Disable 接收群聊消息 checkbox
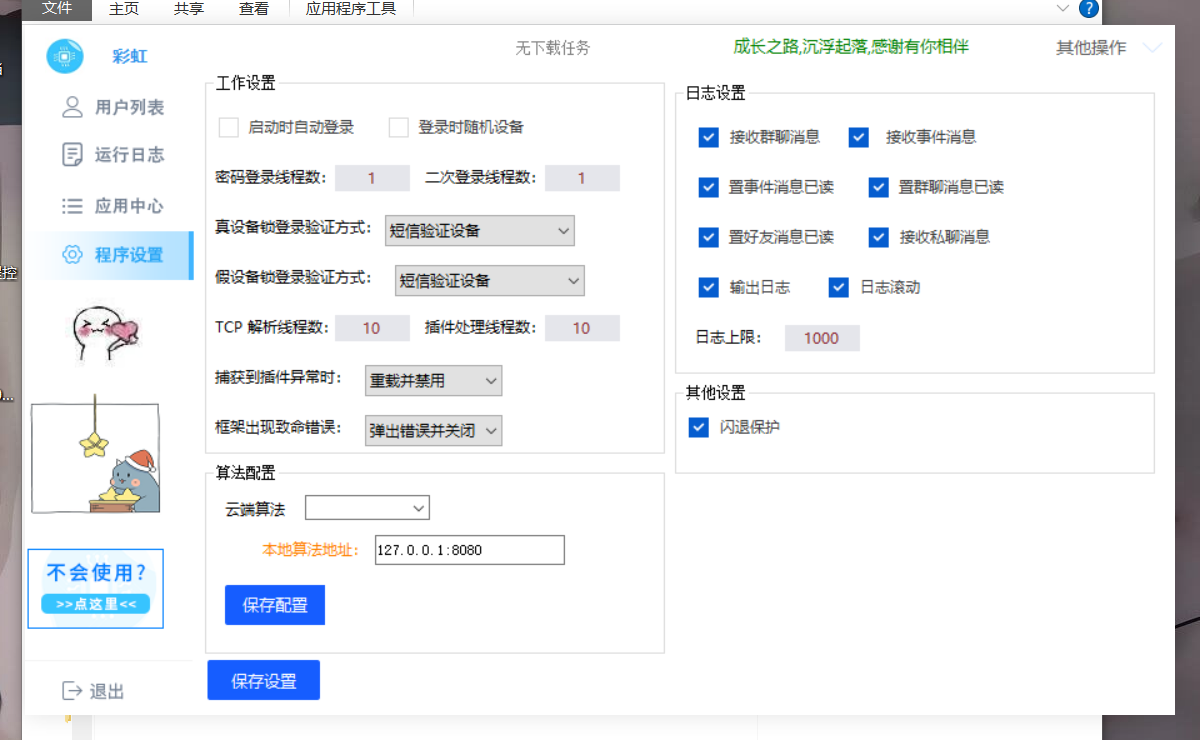The height and width of the screenshot is (740, 1200). pyautogui.click(x=709, y=137)
